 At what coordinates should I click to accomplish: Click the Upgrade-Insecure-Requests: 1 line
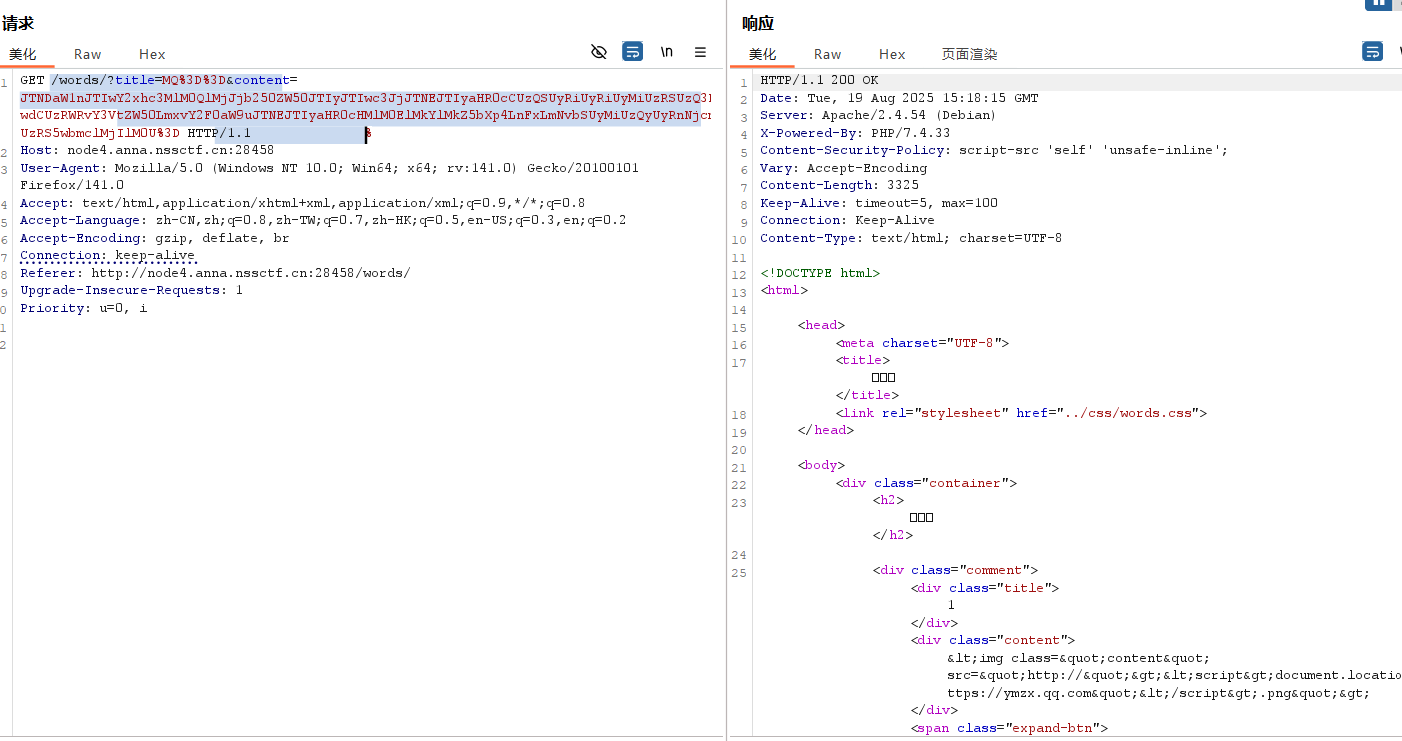pos(131,290)
